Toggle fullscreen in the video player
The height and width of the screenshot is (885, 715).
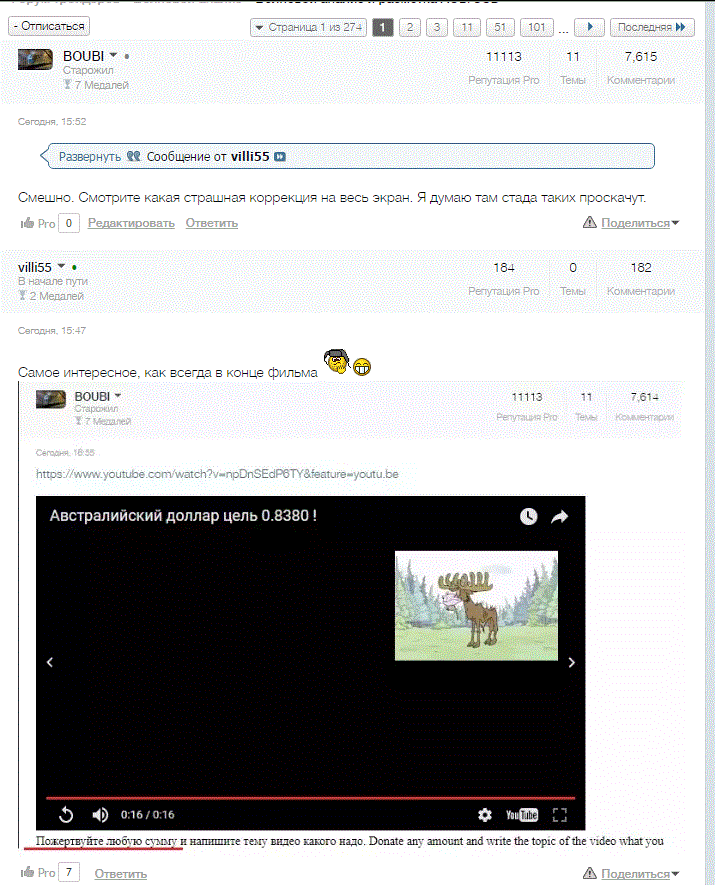pos(559,814)
